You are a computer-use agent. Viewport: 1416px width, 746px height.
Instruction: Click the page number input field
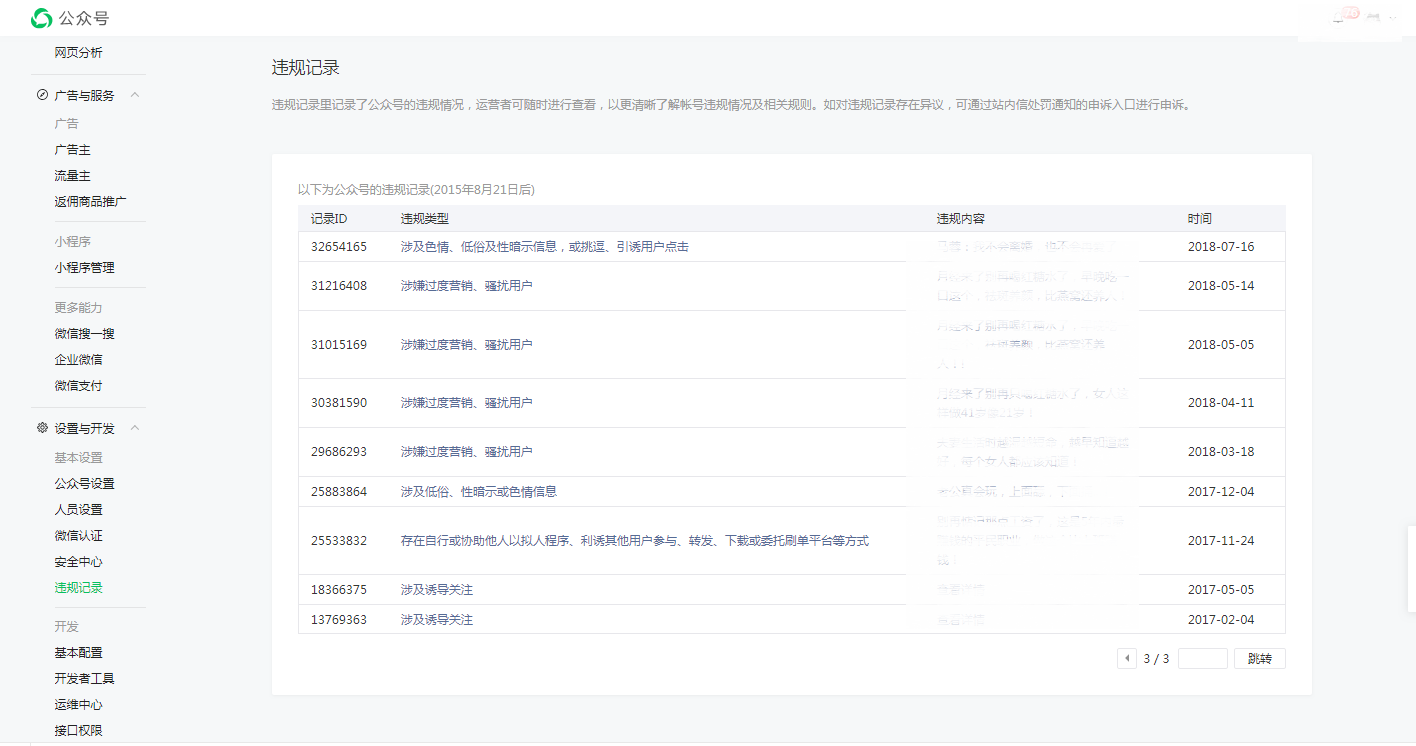[x=1202, y=659]
